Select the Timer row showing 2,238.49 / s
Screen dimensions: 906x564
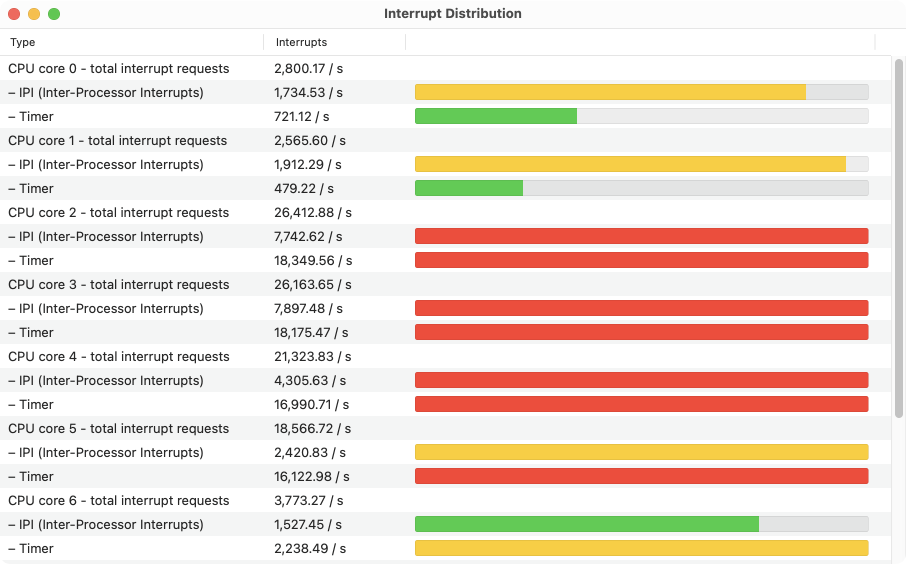(x=445, y=548)
